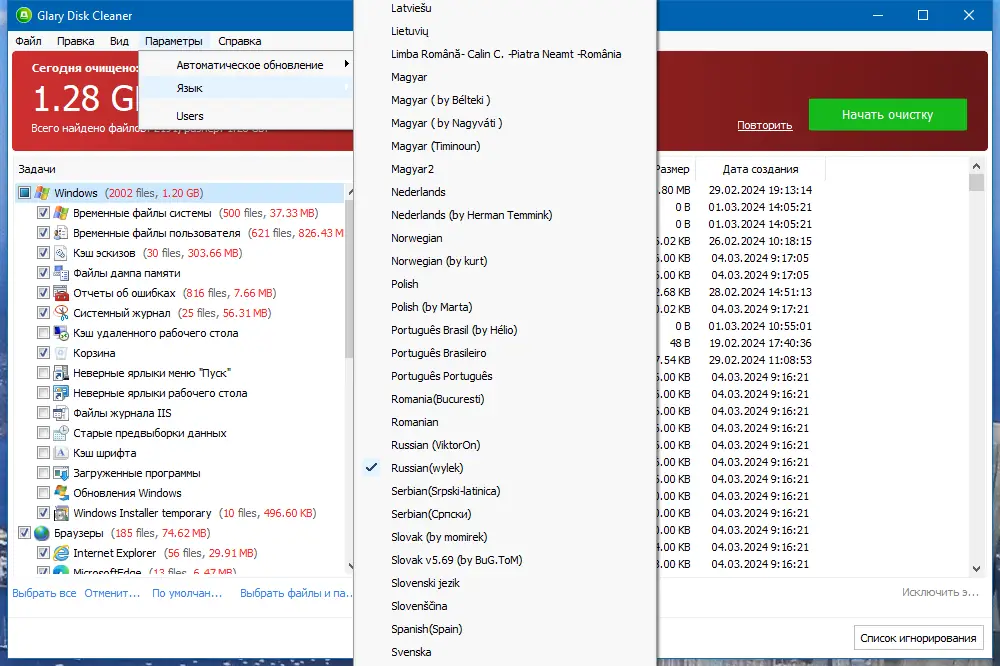Click the downloaded programs icon

point(61,473)
